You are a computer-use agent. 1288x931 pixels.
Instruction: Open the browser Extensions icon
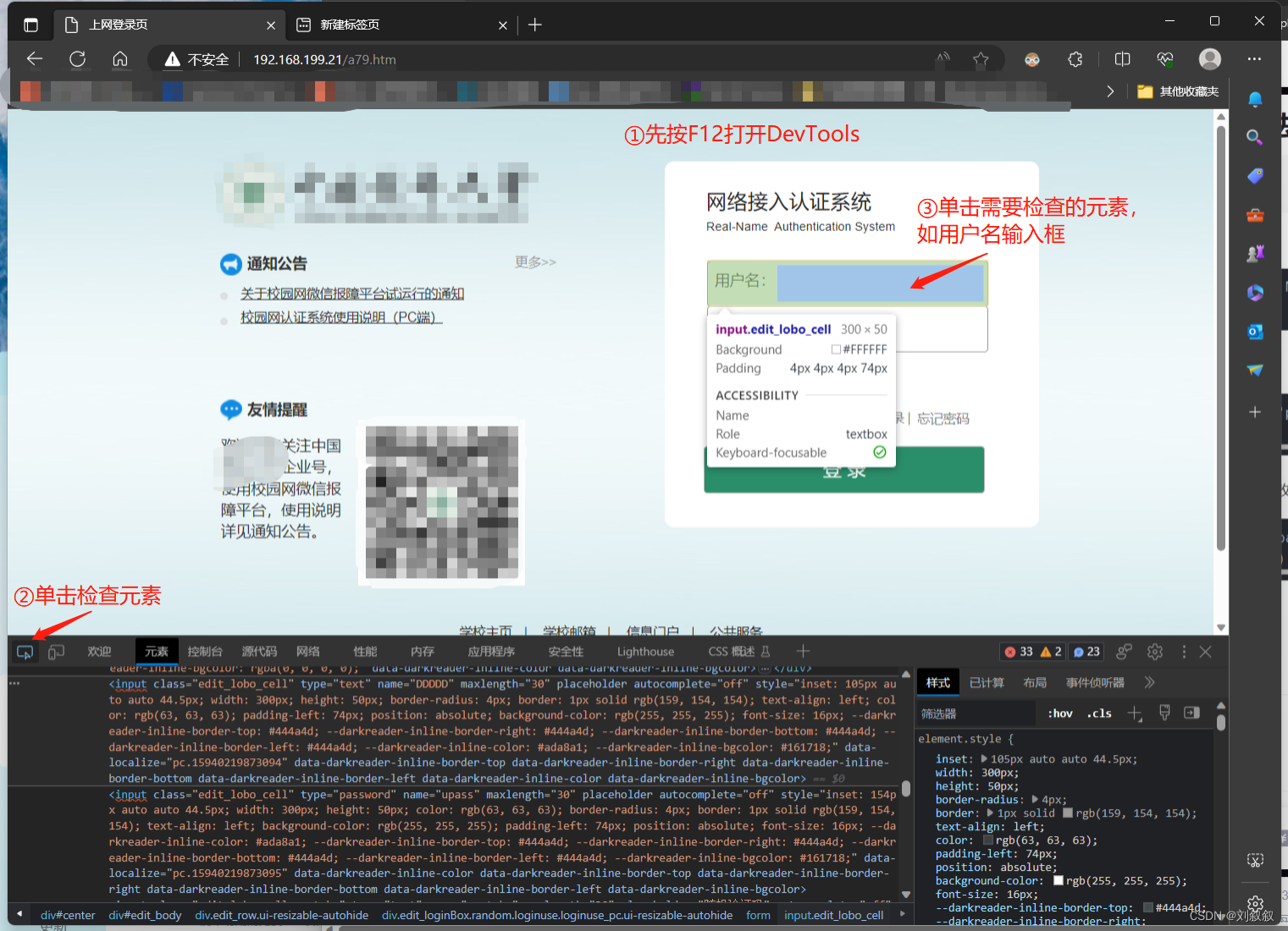pos(1075,59)
